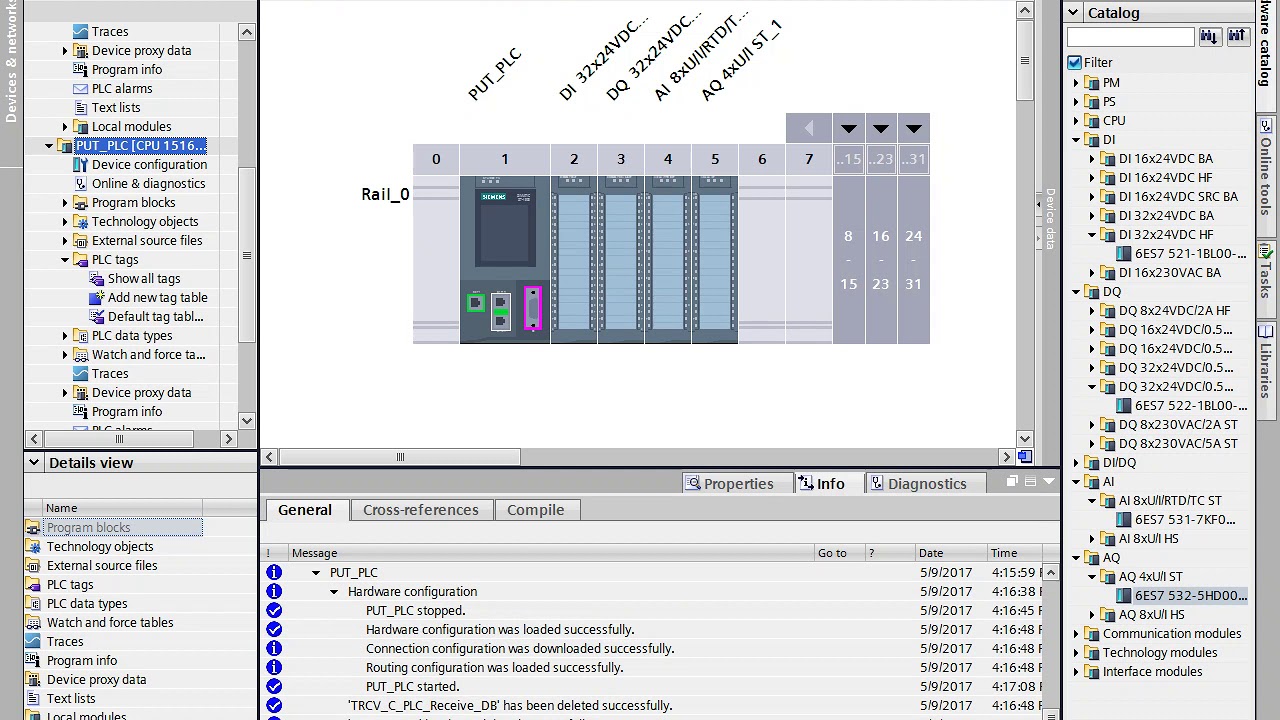The width and height of the screenshot is (1280, 720).
Task: Open the General tab
Action: [305, 509]
